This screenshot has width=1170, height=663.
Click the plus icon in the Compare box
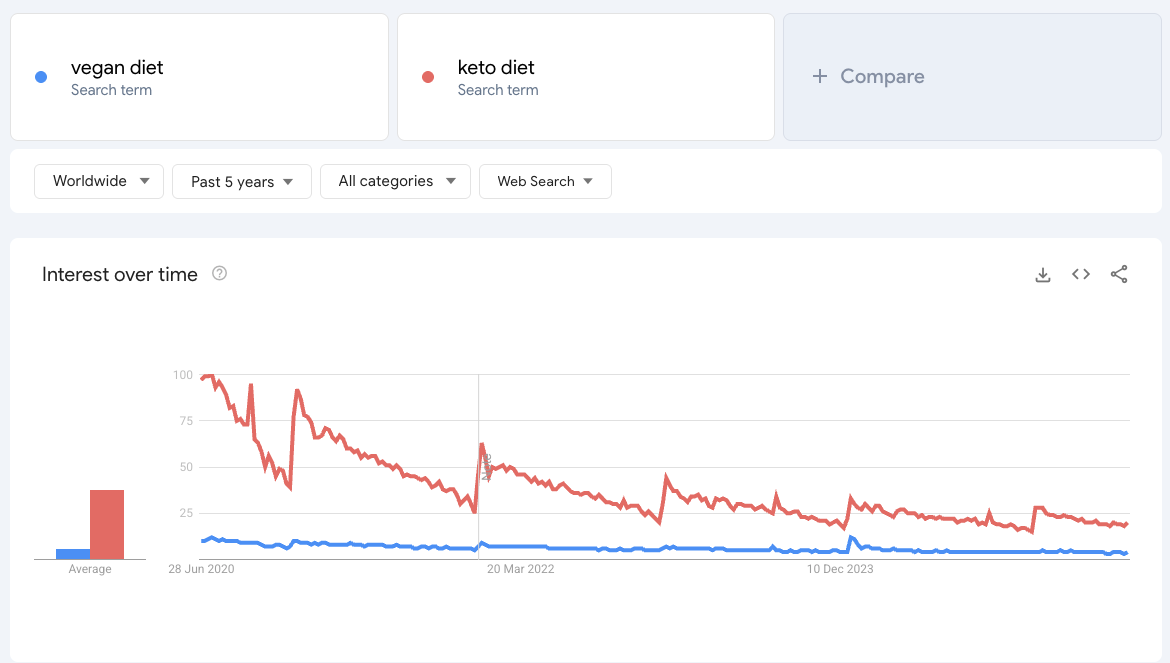[x=820, y=76]
